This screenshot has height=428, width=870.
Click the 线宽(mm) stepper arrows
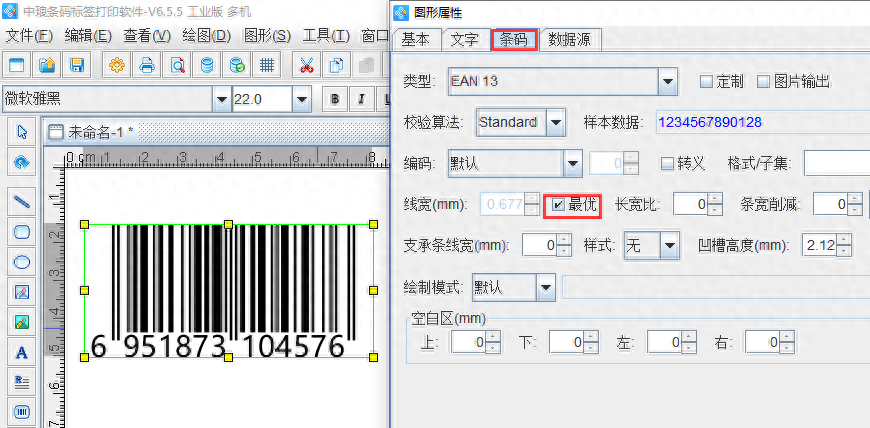pos(532,204)
